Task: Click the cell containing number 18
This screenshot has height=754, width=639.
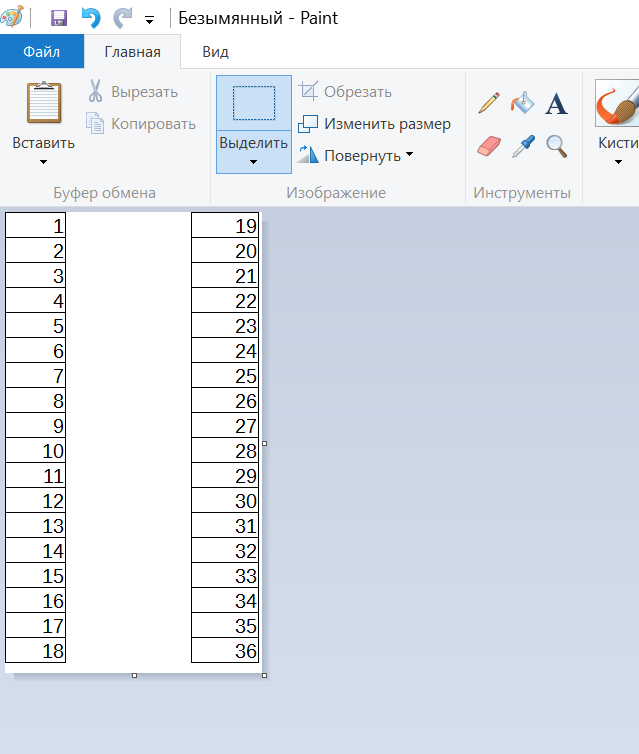Action: pos(36,650)
